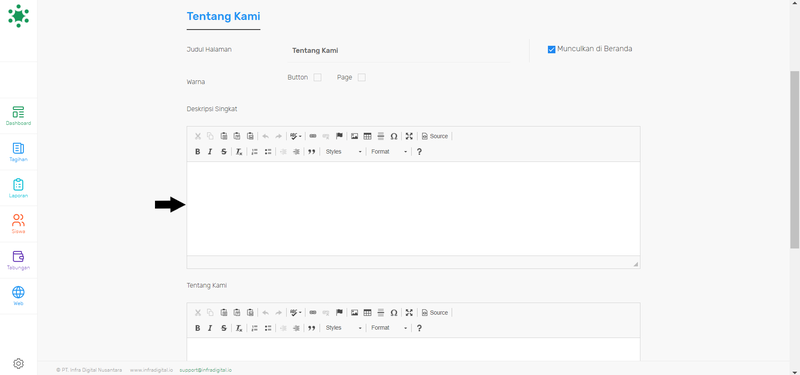Toggle Bold in lower Tentang Kami editor
Viewport: 800px width, 375px height.
click(x=198, y=328)
